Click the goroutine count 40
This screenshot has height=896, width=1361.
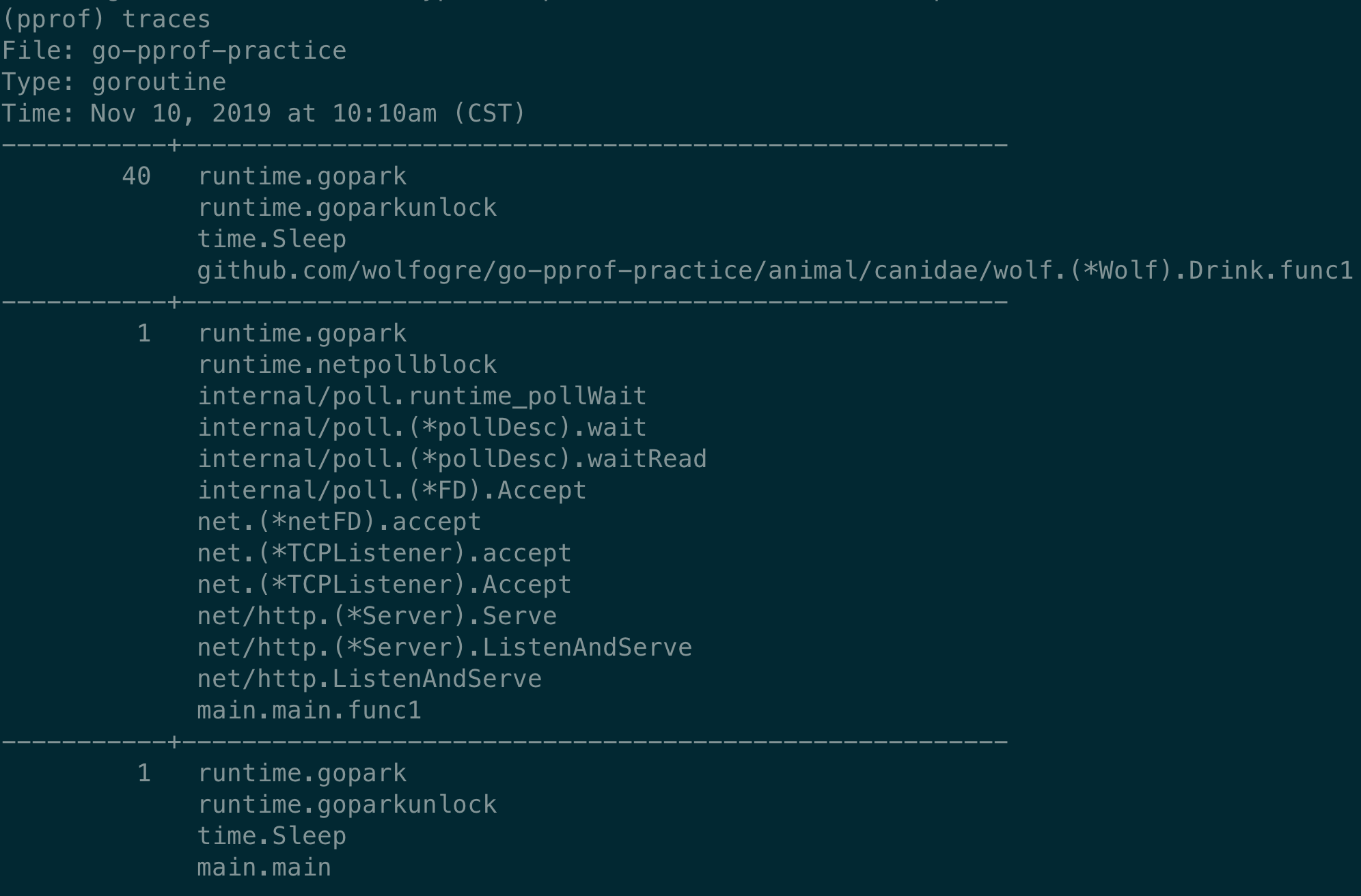pos(136,176)
